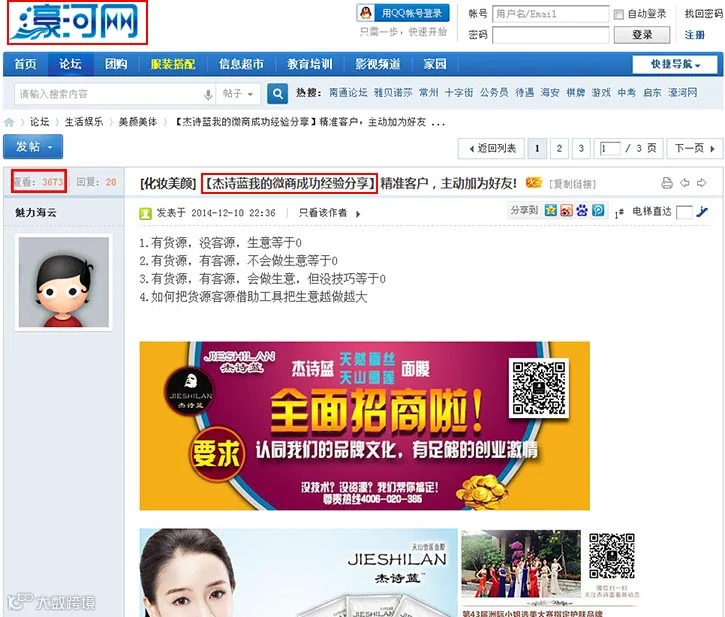Click the 登录 button
Image resolution: width=725 pixels, height=617 pixels.
click(642, 35)
